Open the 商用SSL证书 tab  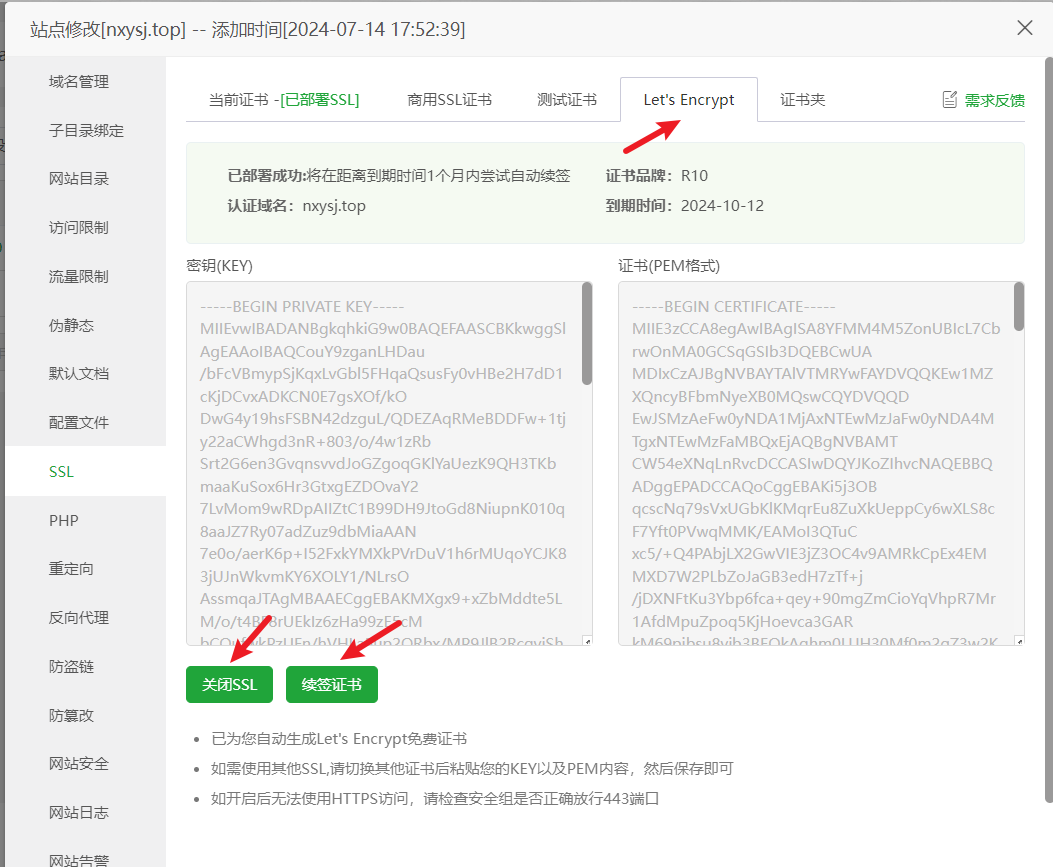tap(449, 100)
